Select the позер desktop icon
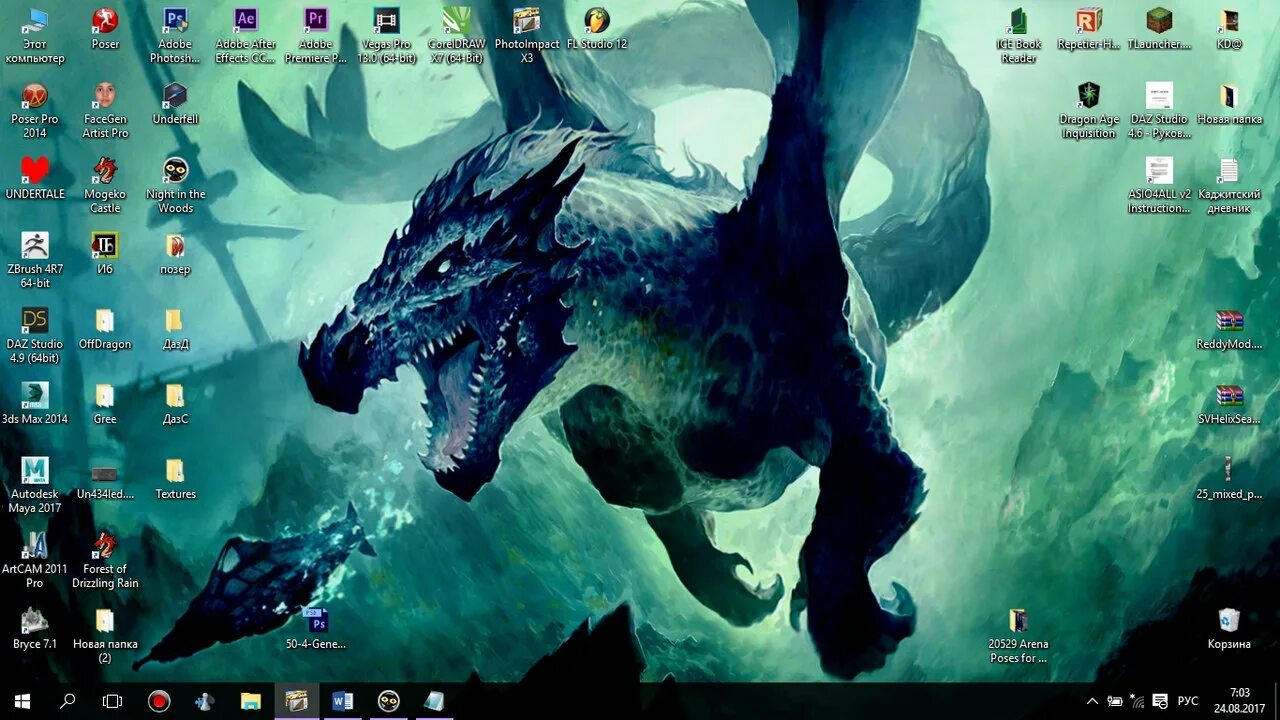Image resolution: width=1280 pixels, height=720 pixels. click(x=175, y=254)
